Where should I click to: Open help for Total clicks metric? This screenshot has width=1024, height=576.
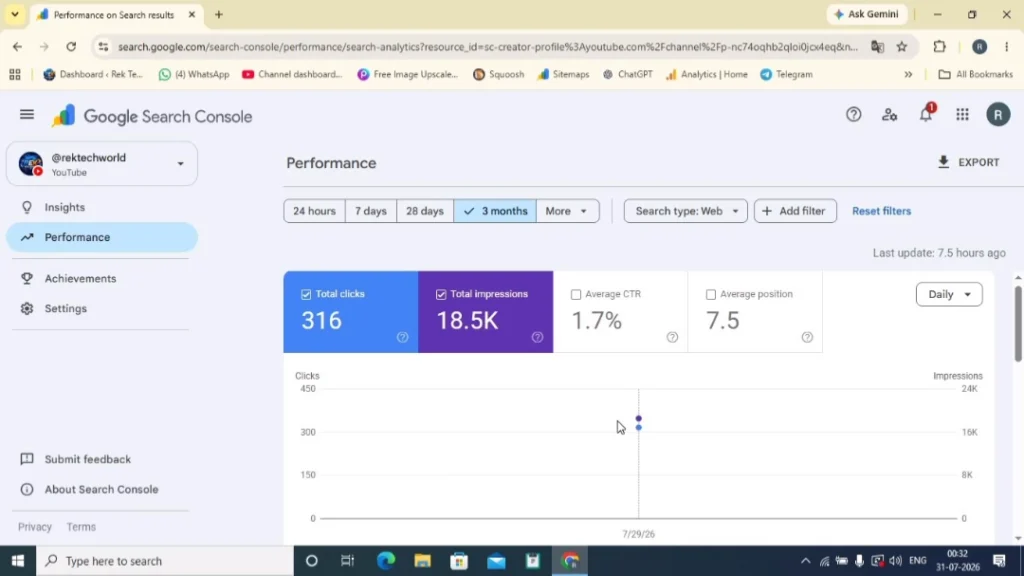(402, 337)
